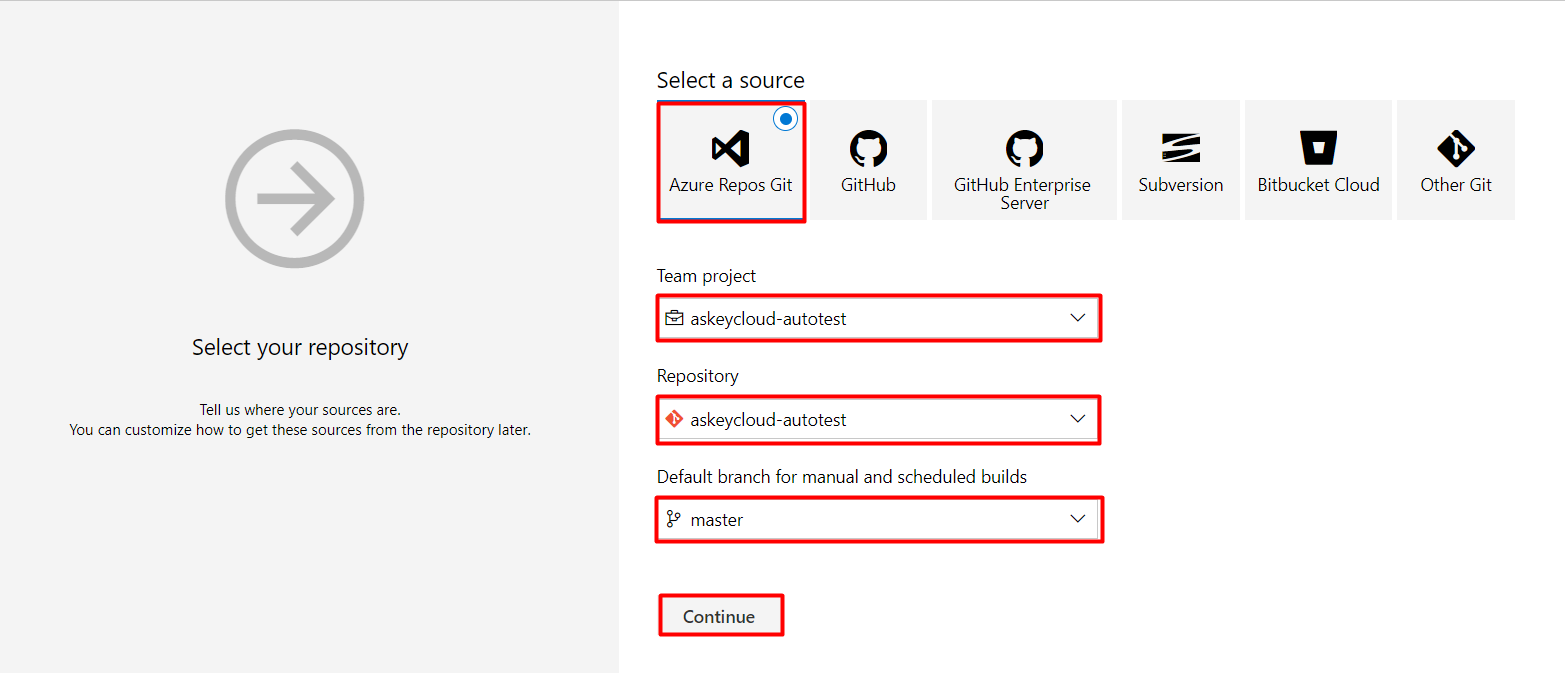1565x673 pixels.
Task: Open the Repository dropdown
Action: tap(879, 420)
